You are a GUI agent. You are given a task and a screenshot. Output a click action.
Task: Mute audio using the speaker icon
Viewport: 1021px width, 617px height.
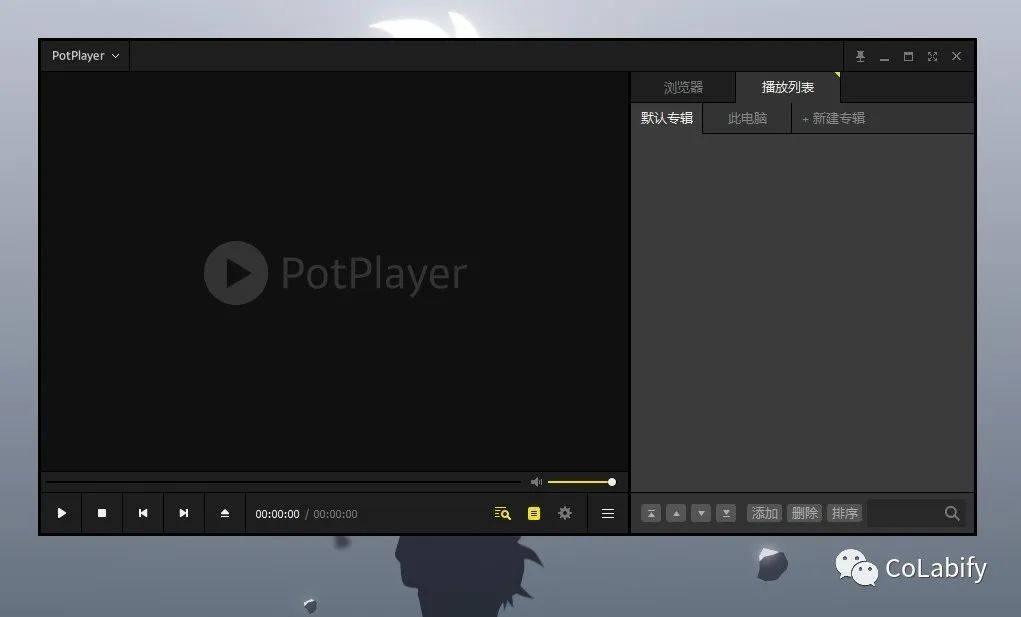click(x=537, y=481)
